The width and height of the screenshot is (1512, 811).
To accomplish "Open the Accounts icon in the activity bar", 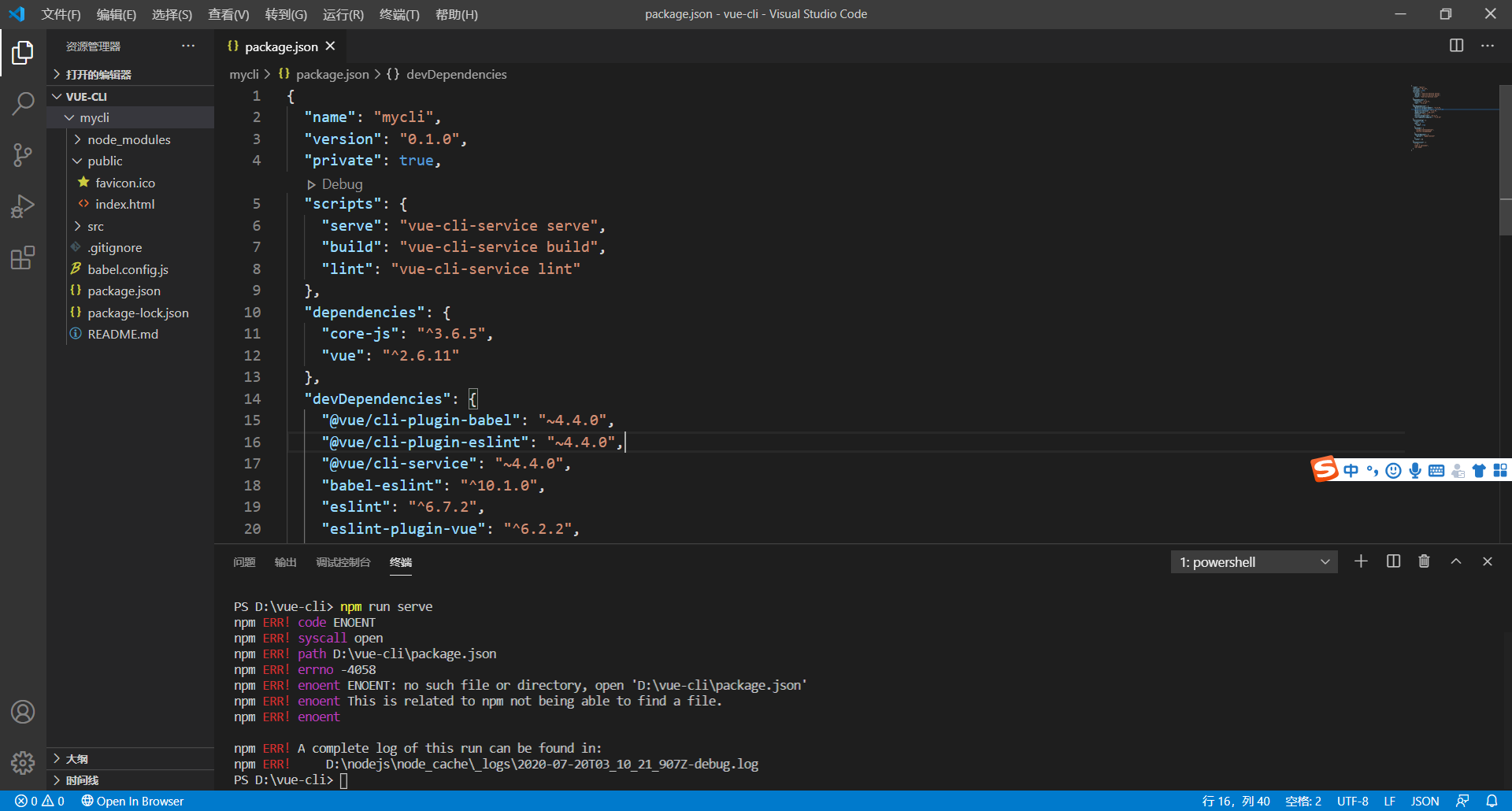I will coord(23,711).
